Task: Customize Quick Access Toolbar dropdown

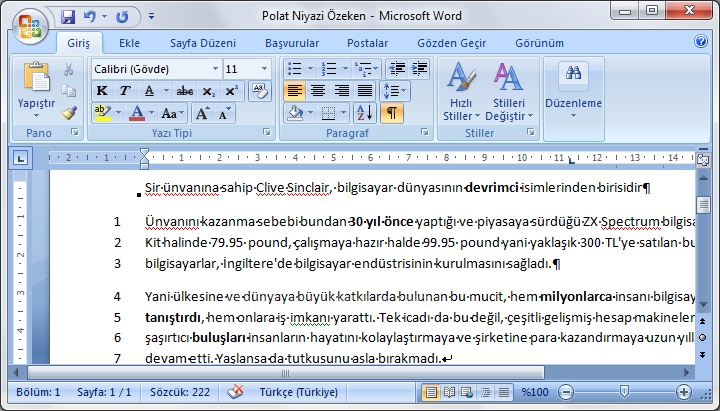Action: click(152, 17)
